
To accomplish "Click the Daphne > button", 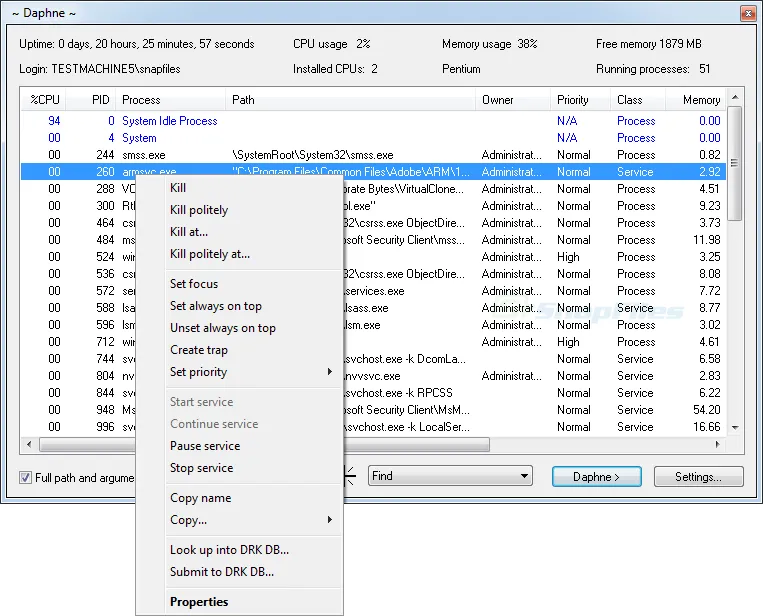I will (x=597, y=476).
